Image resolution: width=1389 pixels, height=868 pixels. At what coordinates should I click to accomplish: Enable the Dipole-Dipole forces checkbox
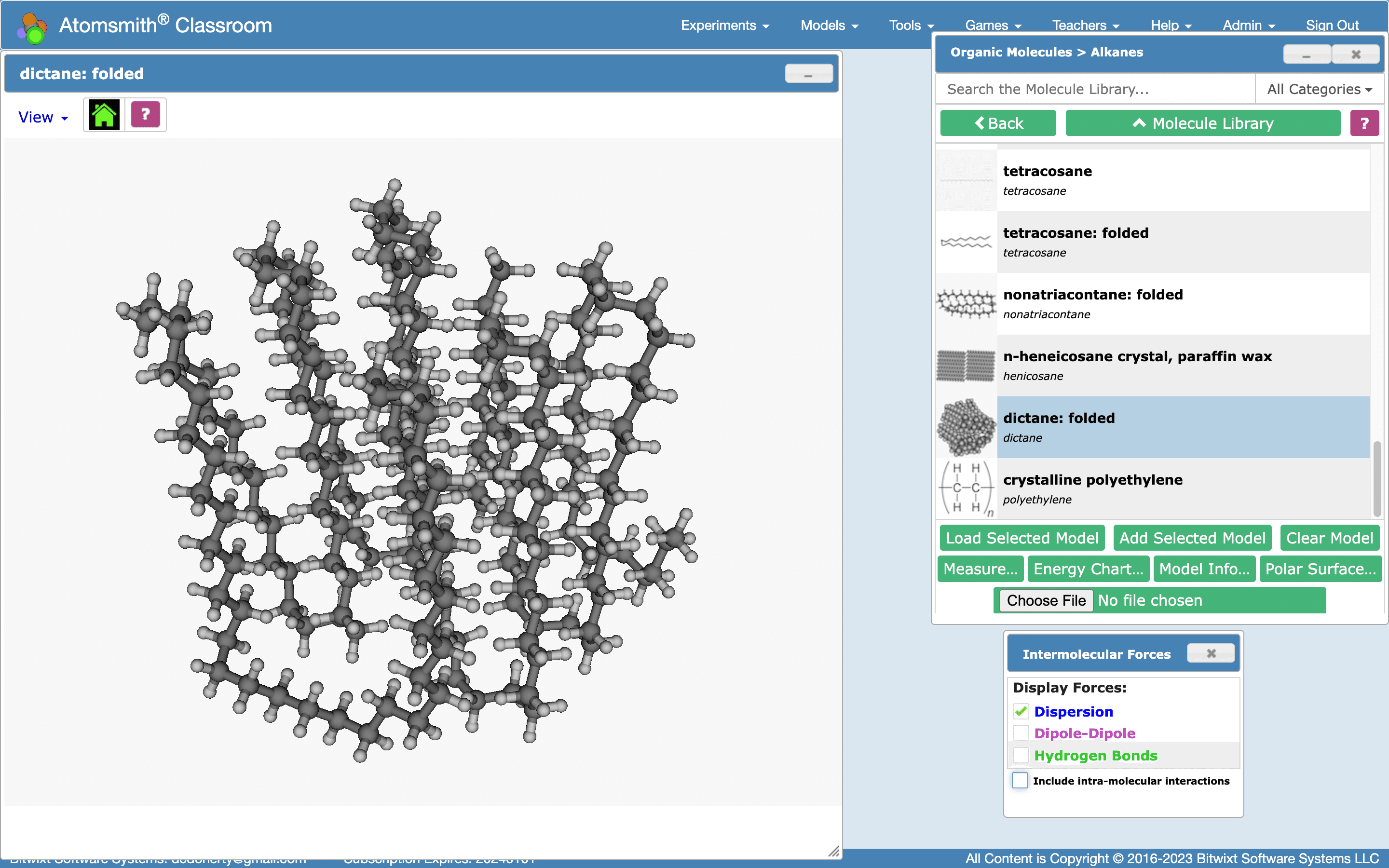point(1020,733)
